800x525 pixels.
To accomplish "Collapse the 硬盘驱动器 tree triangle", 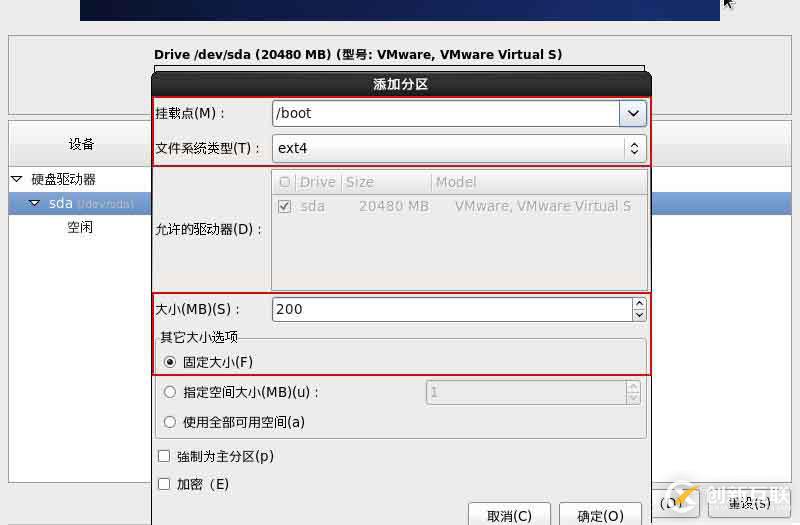I will (x=17, y=179).
